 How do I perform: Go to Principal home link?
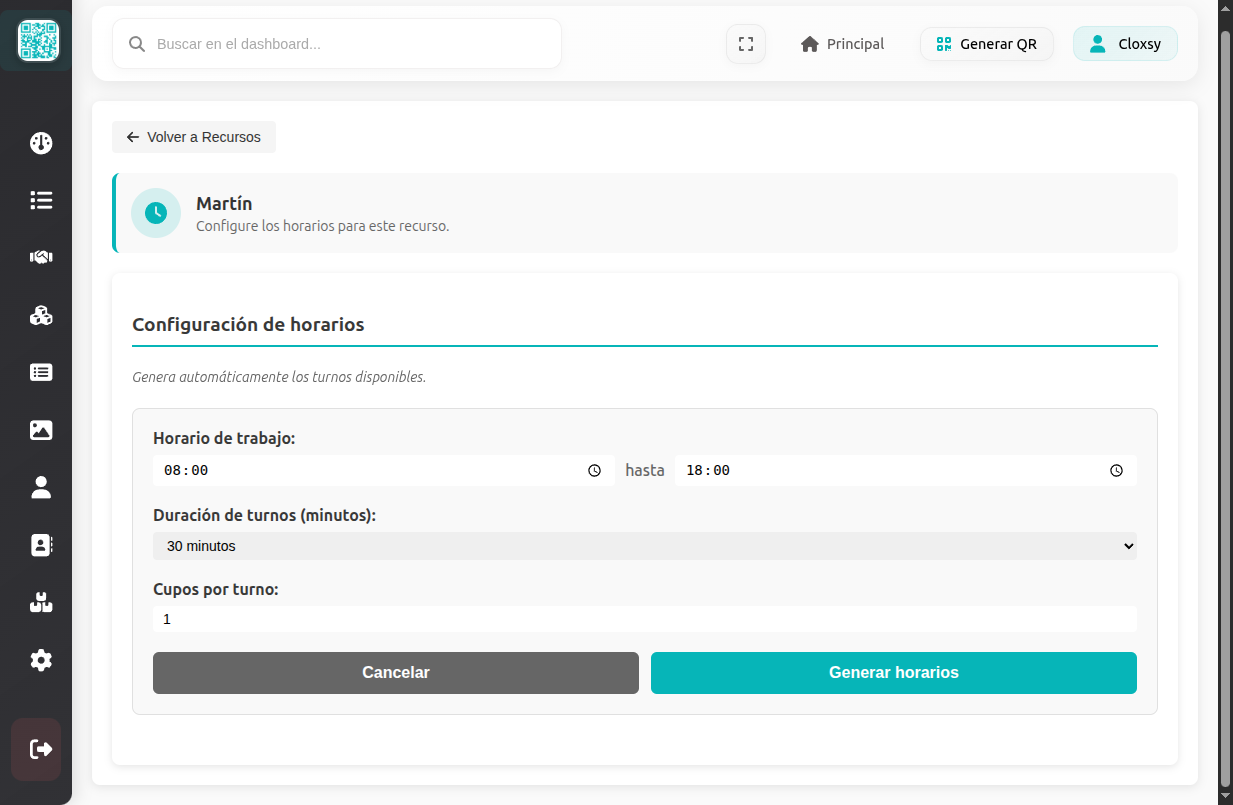pyautogui.click(x=842, y=44)
